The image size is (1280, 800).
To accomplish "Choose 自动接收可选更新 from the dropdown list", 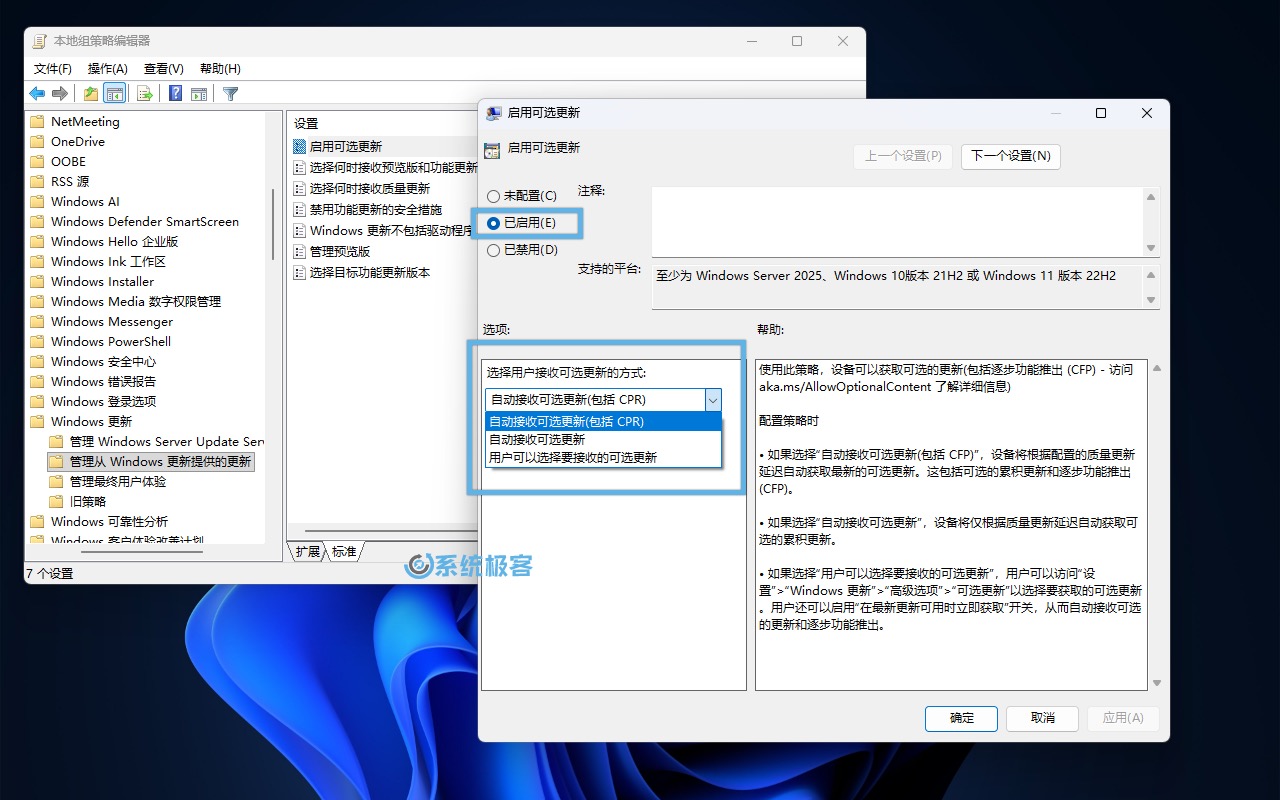I will [x=537, y=439].
